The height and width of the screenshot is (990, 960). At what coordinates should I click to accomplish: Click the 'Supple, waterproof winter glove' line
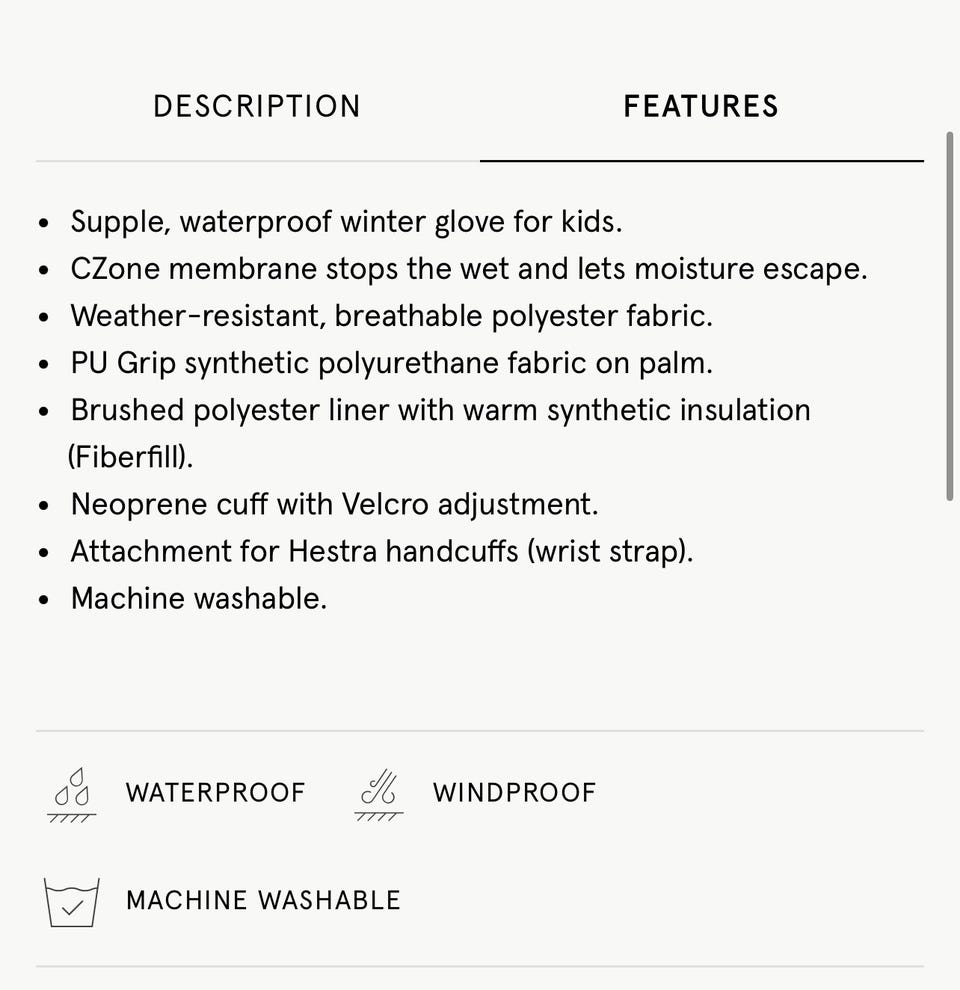point(346,222)
